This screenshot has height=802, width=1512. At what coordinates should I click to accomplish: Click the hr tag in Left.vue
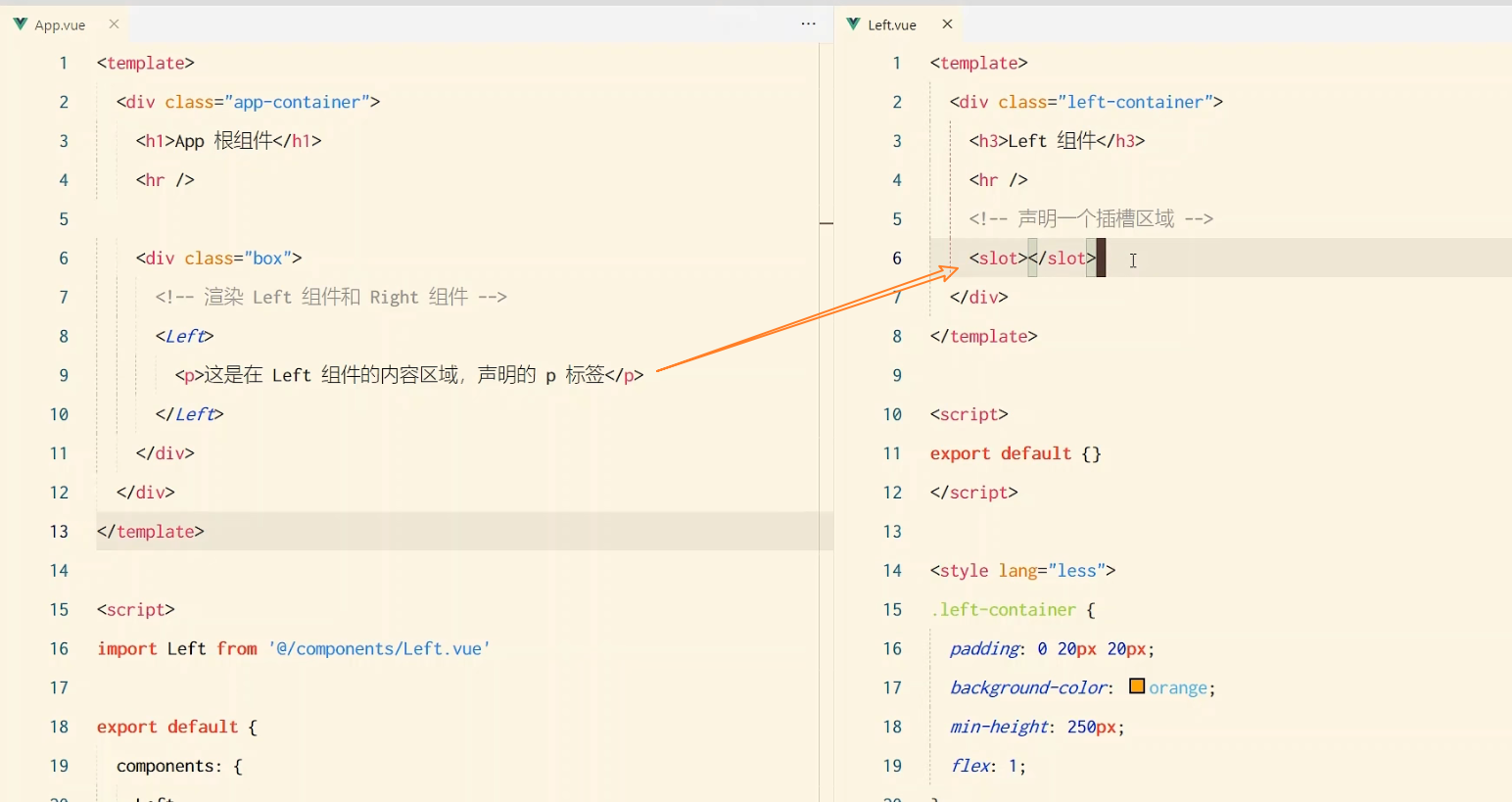coord(998,180)
